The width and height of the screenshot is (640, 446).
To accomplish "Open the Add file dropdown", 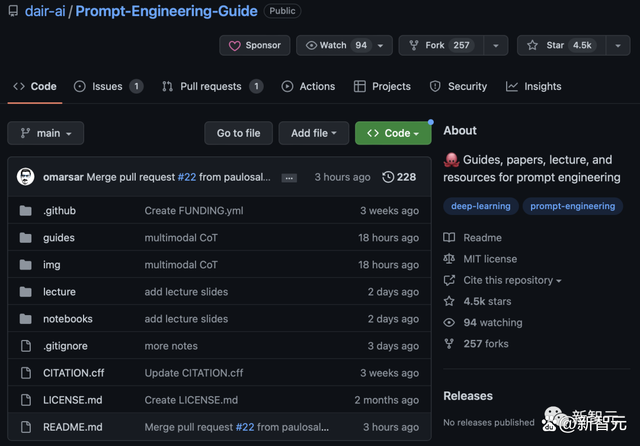I will point(313,133).
